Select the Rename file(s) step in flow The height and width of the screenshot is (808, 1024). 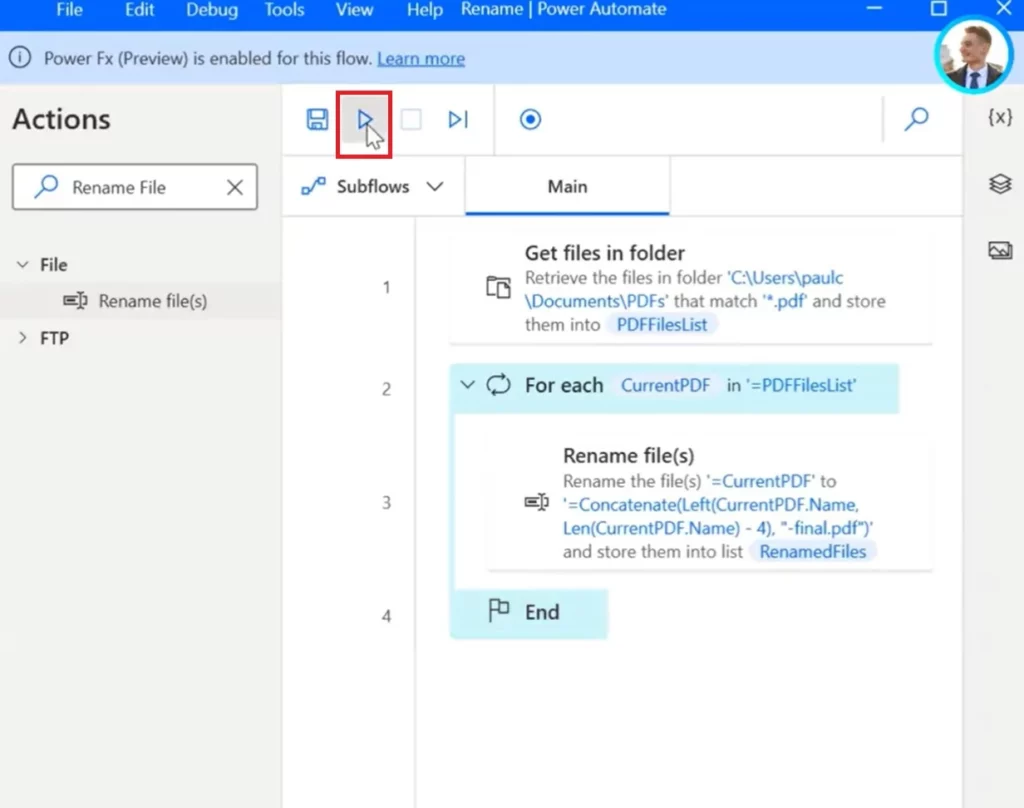[710, 502]
